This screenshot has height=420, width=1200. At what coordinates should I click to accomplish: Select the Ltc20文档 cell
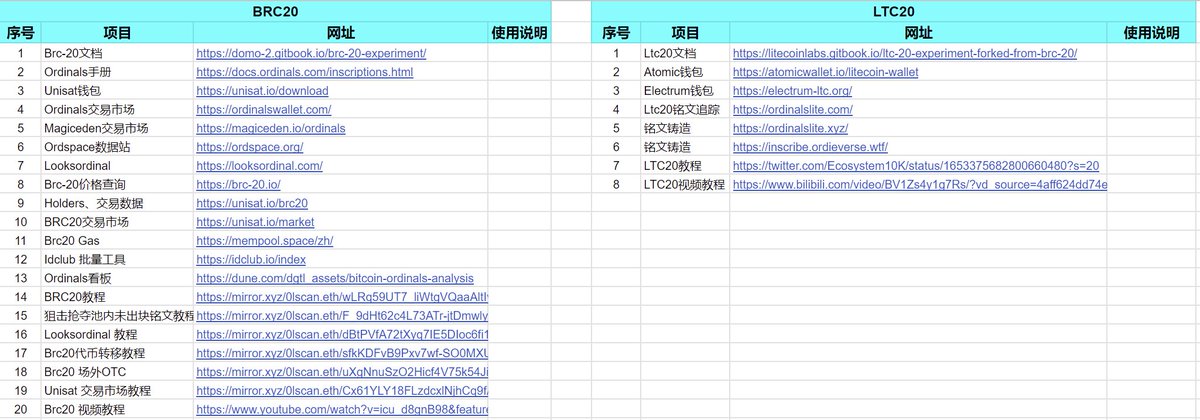pyautogui.click(x=685, y=53)
